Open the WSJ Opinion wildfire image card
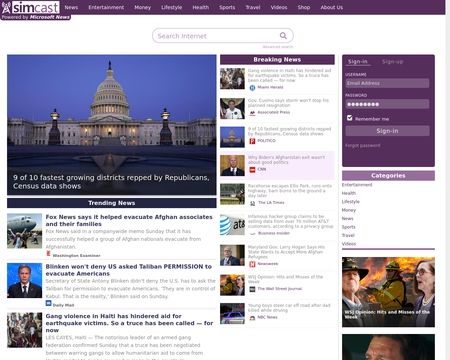This screenshot has width=450, height=360. [x=388, y=292]
